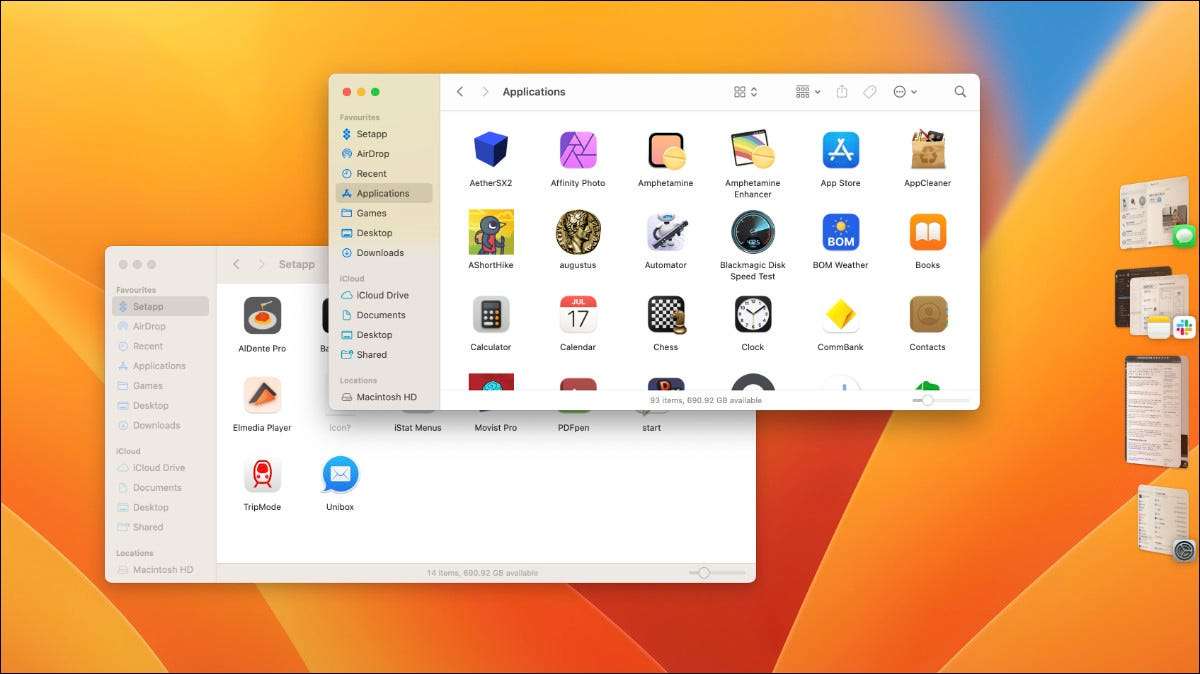Select TripMode icon in Setapp window
Viewport: 1200px width, 674px height.
[x=262, y=474]
